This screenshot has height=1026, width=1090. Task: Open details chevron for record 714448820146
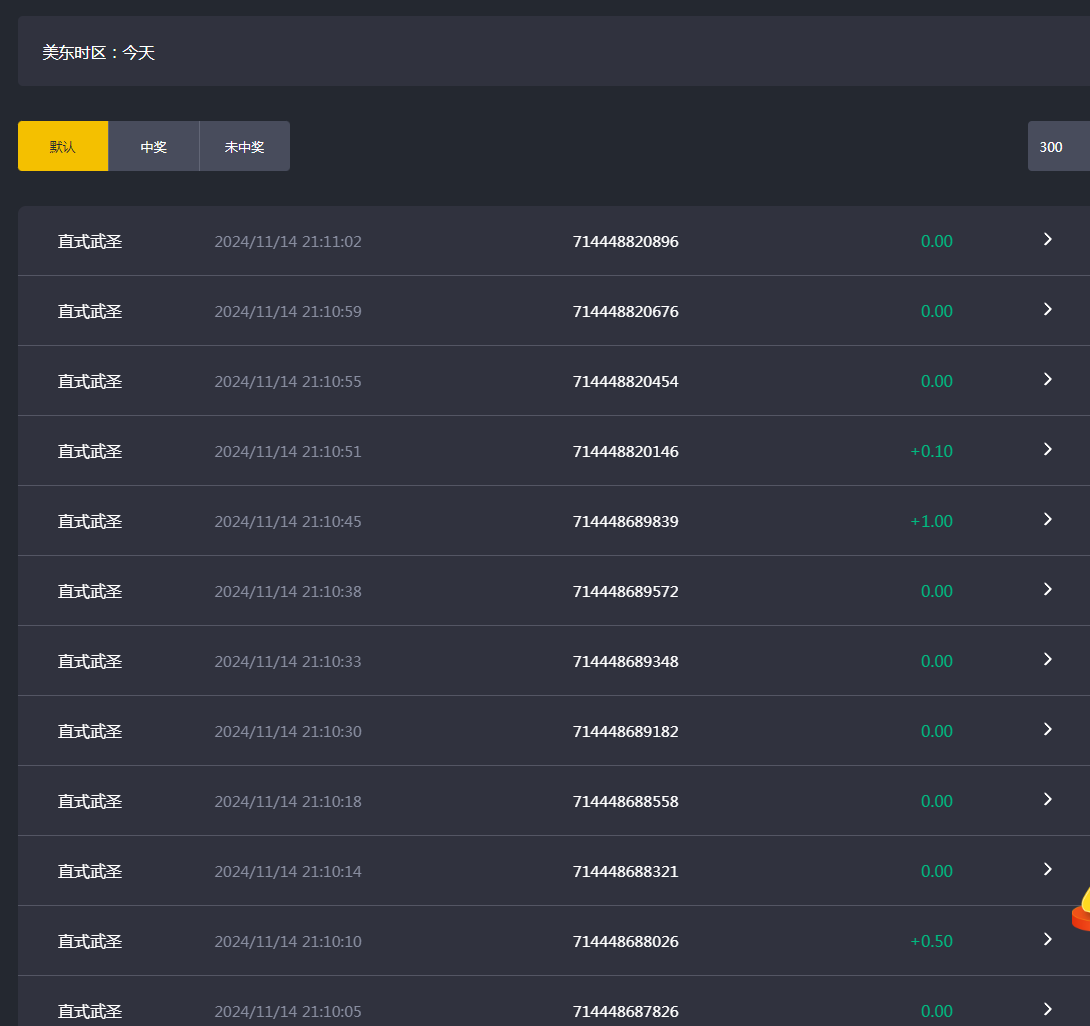pyautogui.click(x=1047, y=449)
